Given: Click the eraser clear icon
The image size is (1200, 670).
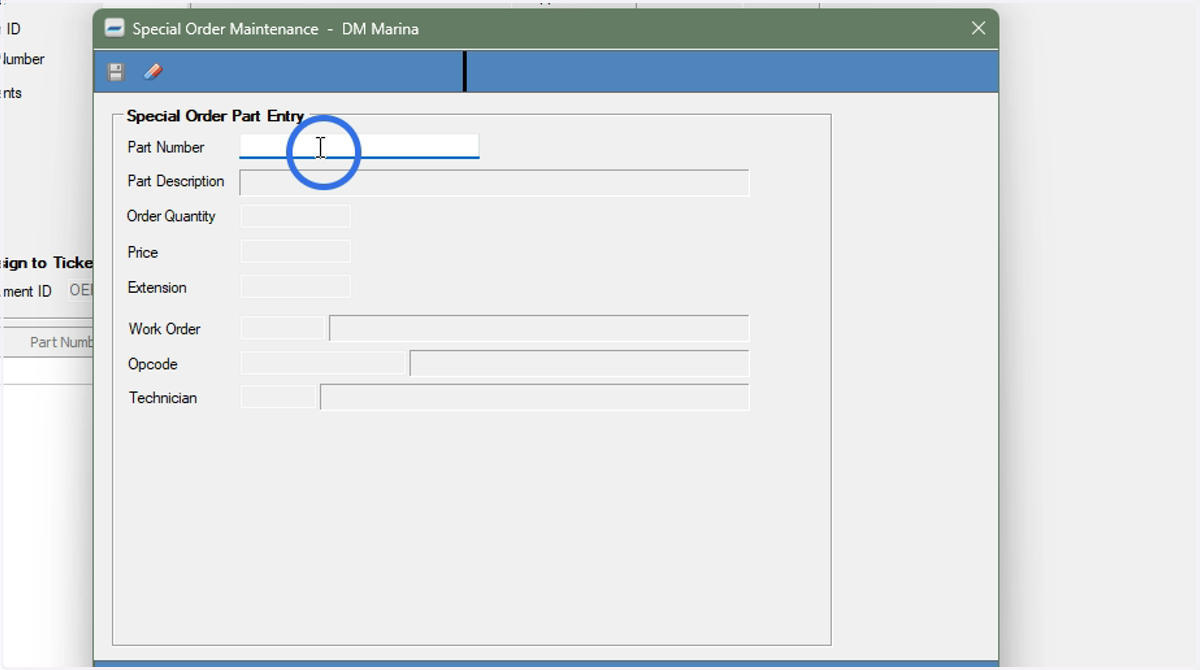Looking at the screenshot, I should tap(152, 72).
